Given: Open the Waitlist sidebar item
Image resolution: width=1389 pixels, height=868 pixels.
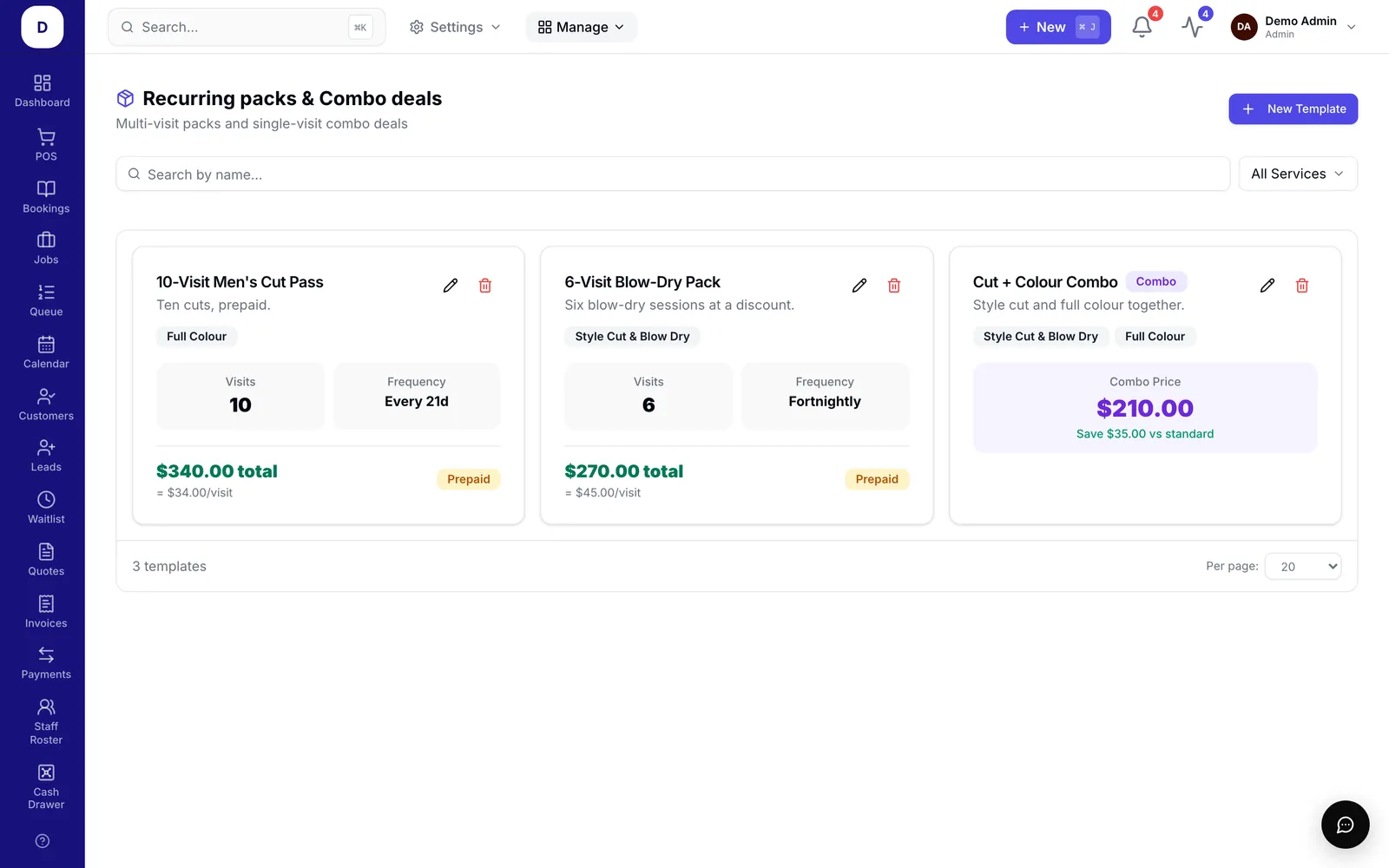Looking at the screenshot, I should pyautogui.click(x=46, y=508).
